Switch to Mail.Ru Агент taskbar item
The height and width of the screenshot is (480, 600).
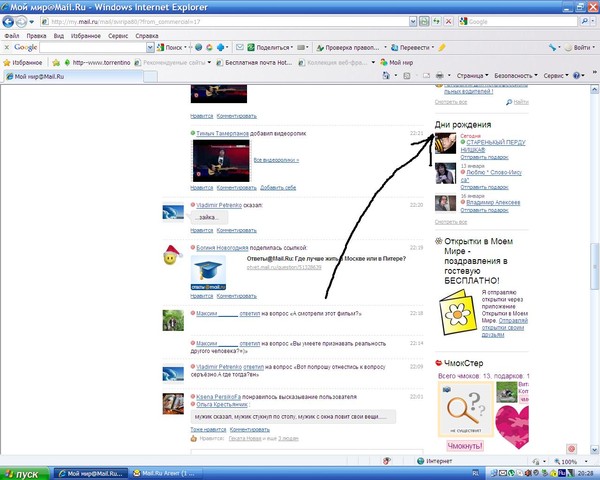click(x=165, y=473)
